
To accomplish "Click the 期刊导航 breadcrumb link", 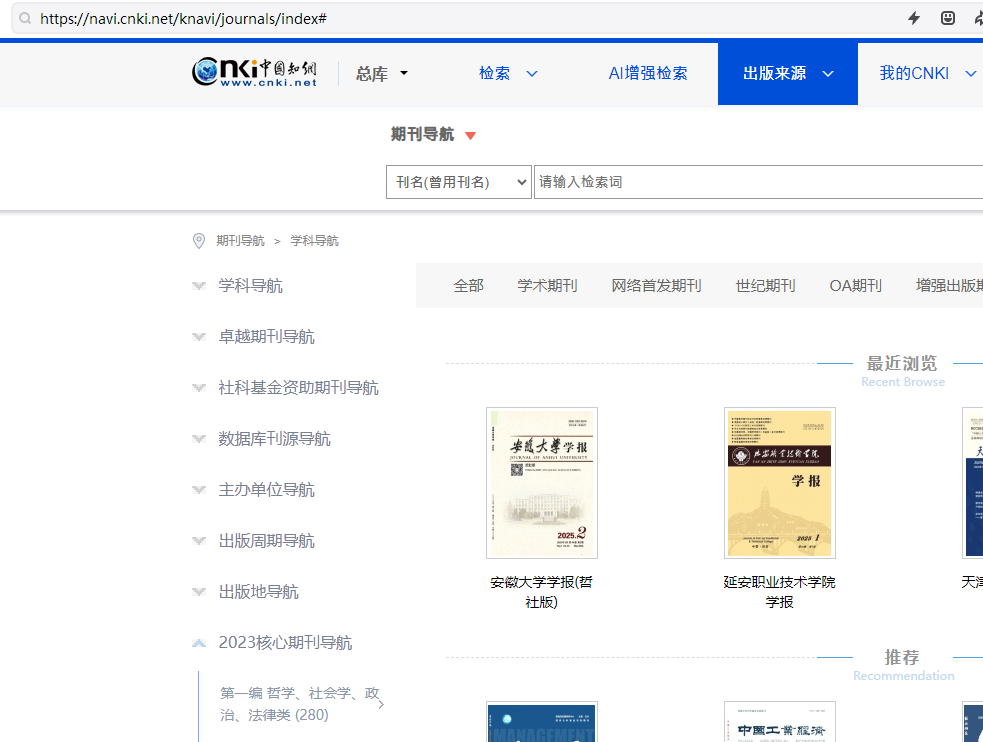I will point(240,241).
